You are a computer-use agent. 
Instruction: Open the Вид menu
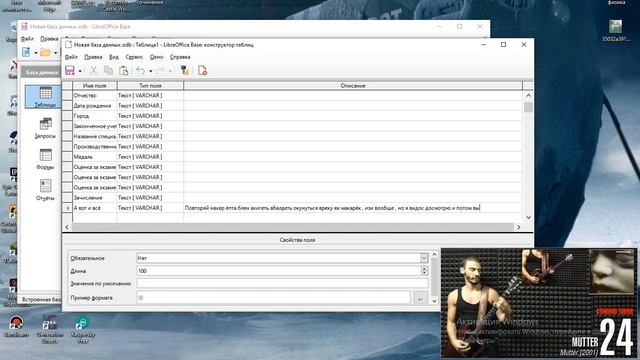coord(114,57)
